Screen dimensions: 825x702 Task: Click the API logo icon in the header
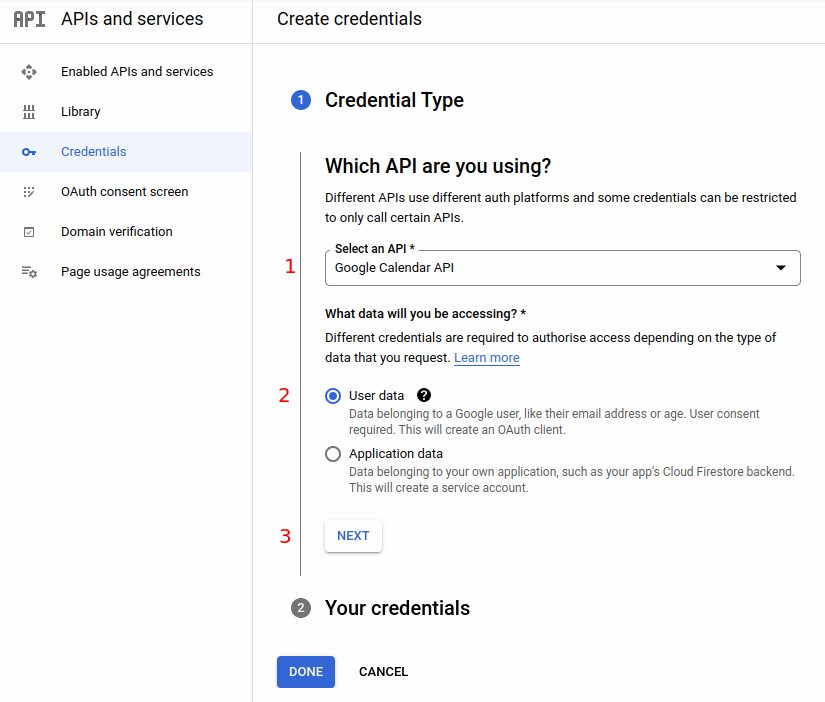29,19
